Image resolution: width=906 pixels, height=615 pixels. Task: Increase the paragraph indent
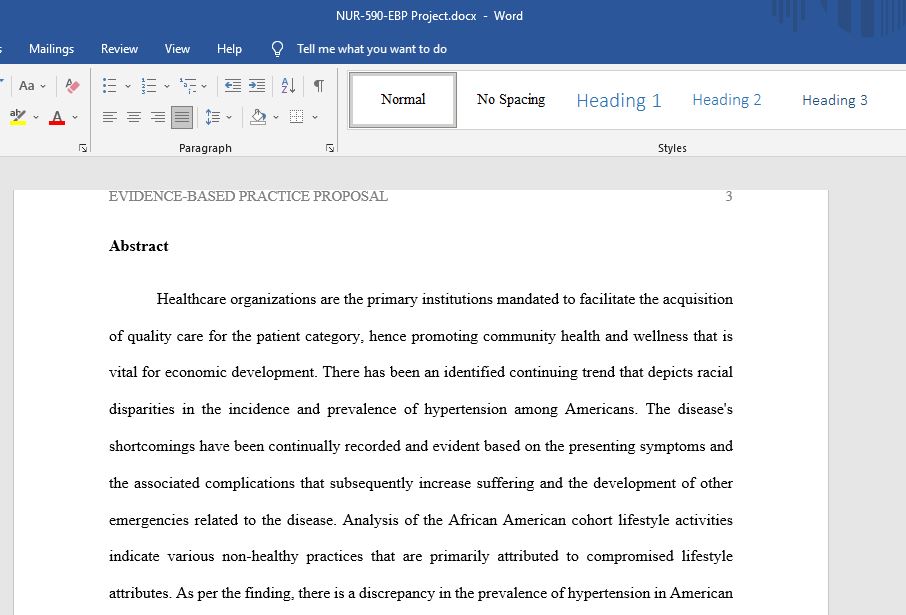[x=257, y=86]
